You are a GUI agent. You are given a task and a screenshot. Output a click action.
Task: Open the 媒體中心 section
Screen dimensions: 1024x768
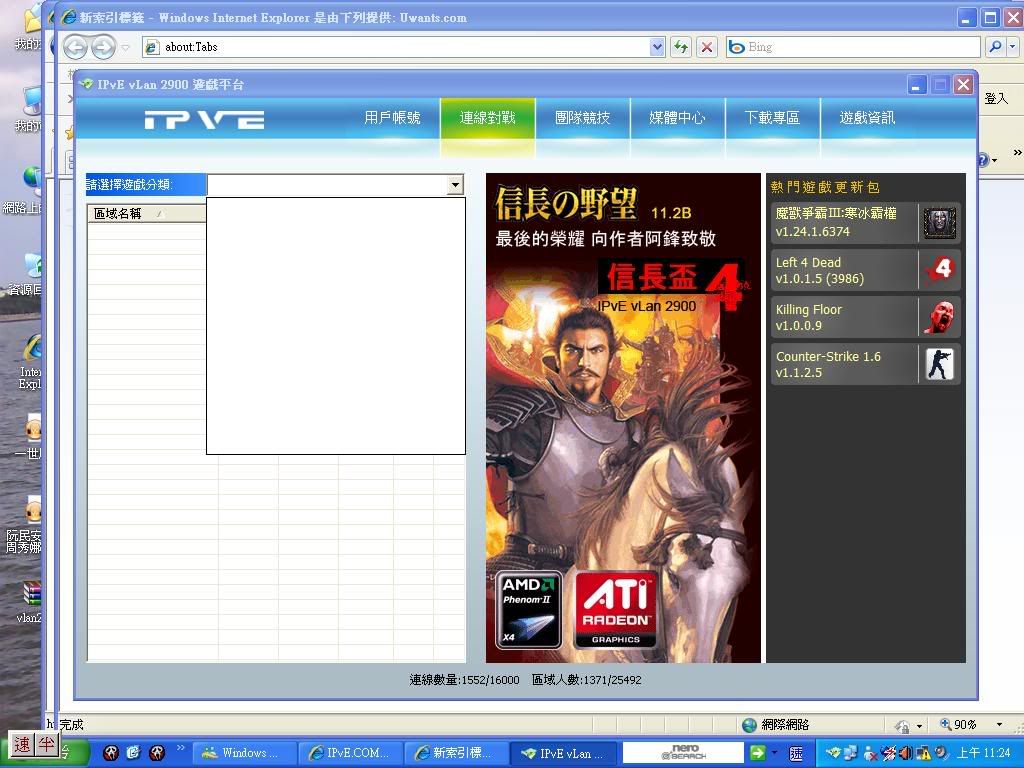click(677, 118)
